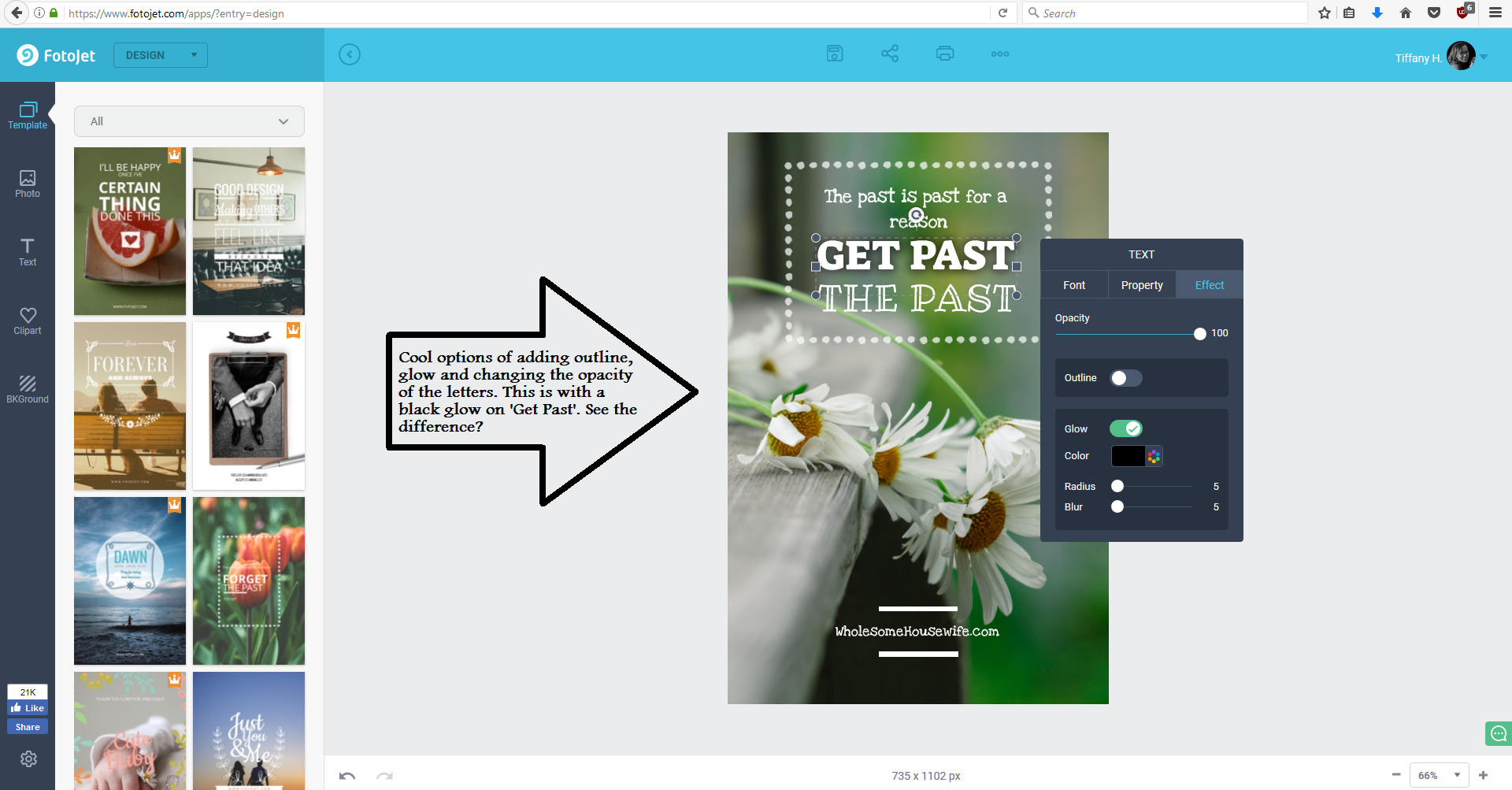
Task: Open browser downloads arrow
Action: [x=1377, y=13]
